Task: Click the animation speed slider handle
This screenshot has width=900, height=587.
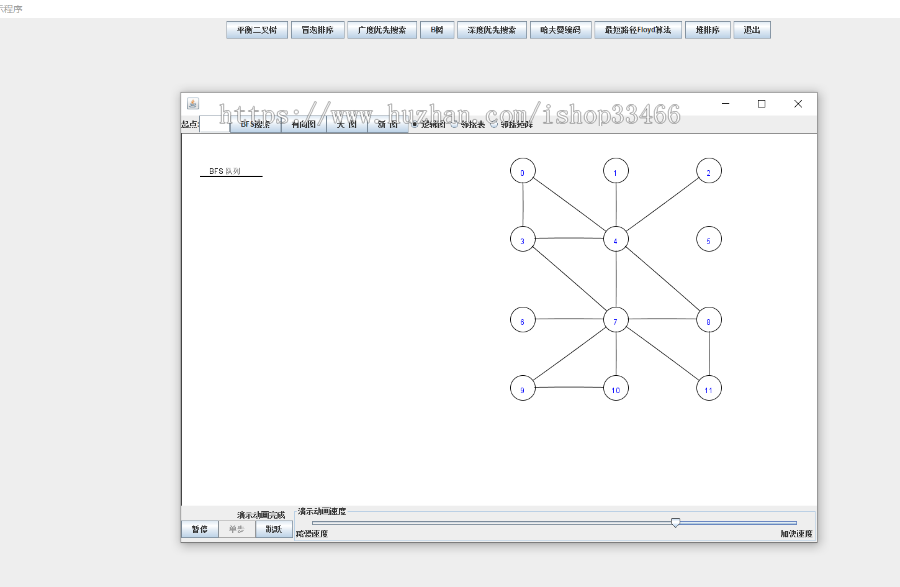Action: [x=676, y=522]
